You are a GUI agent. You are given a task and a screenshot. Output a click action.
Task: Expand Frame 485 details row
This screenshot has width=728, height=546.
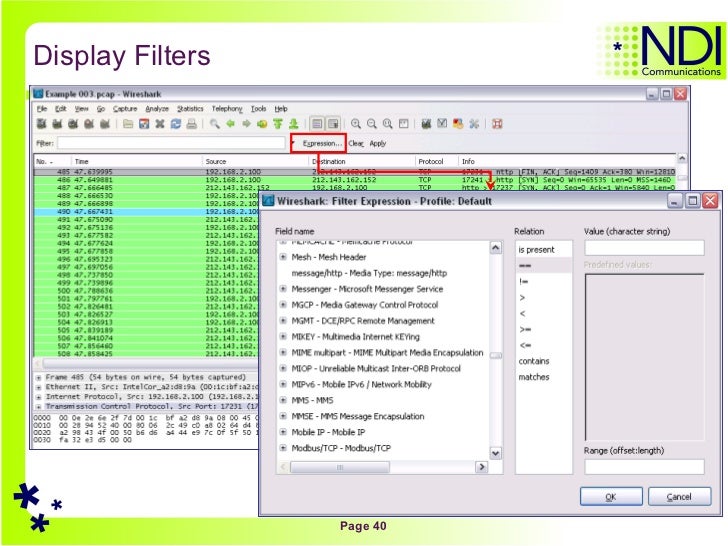point(39,377)
